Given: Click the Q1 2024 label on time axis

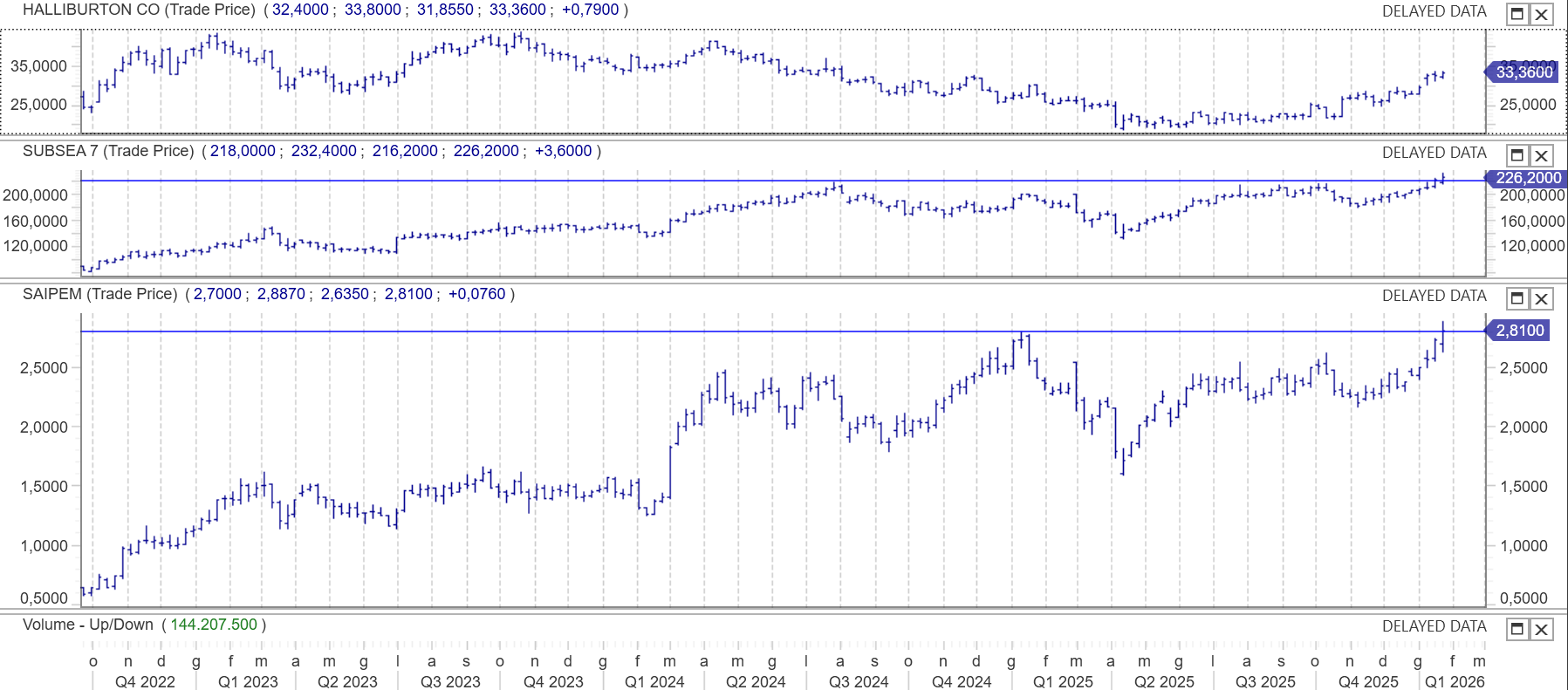Looking at the screenshot, I should point(654,681).
